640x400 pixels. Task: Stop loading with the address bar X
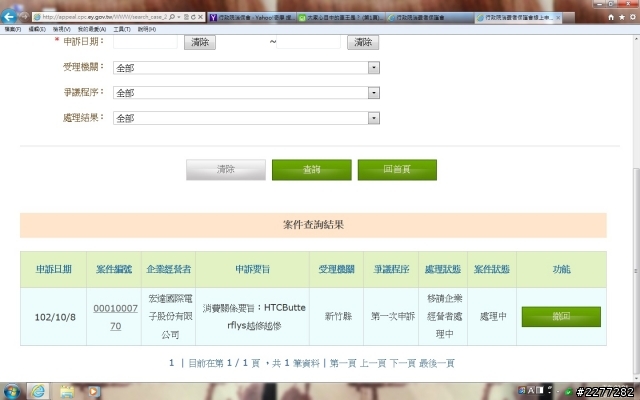200,17
